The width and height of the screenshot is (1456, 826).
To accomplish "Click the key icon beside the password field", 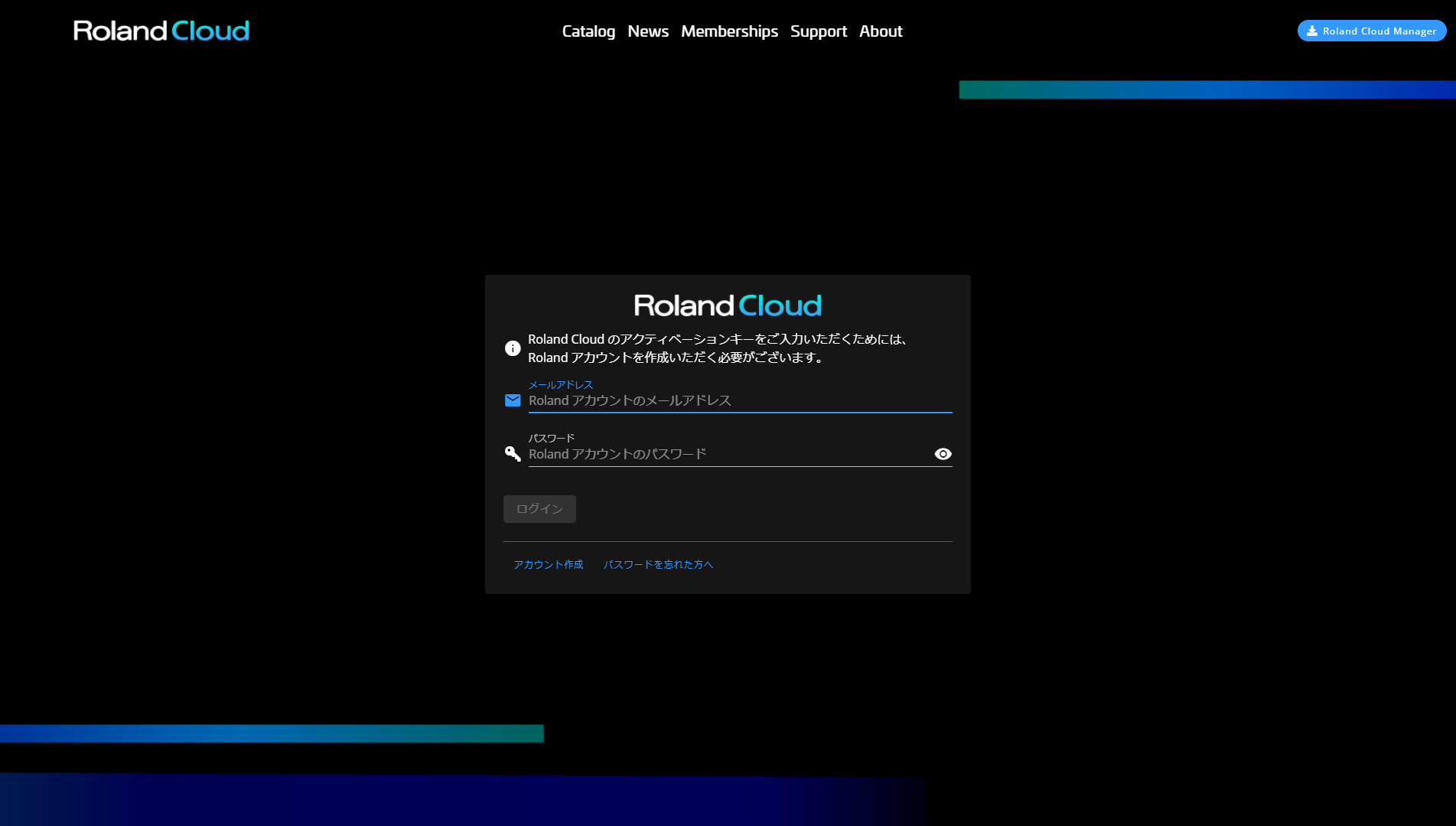I will (x=513, y=454).
